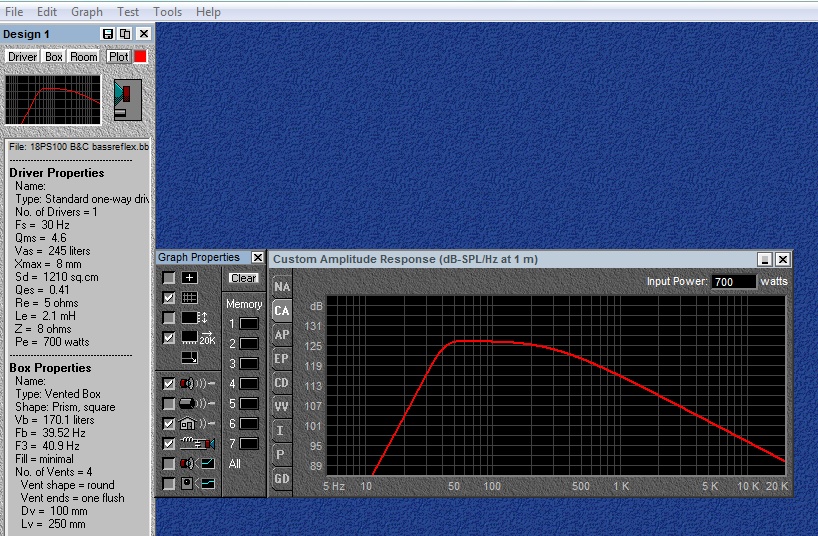818x536 pixels.
Task: Uncheck the speaker response checkbox
Action: coord(169,384)
